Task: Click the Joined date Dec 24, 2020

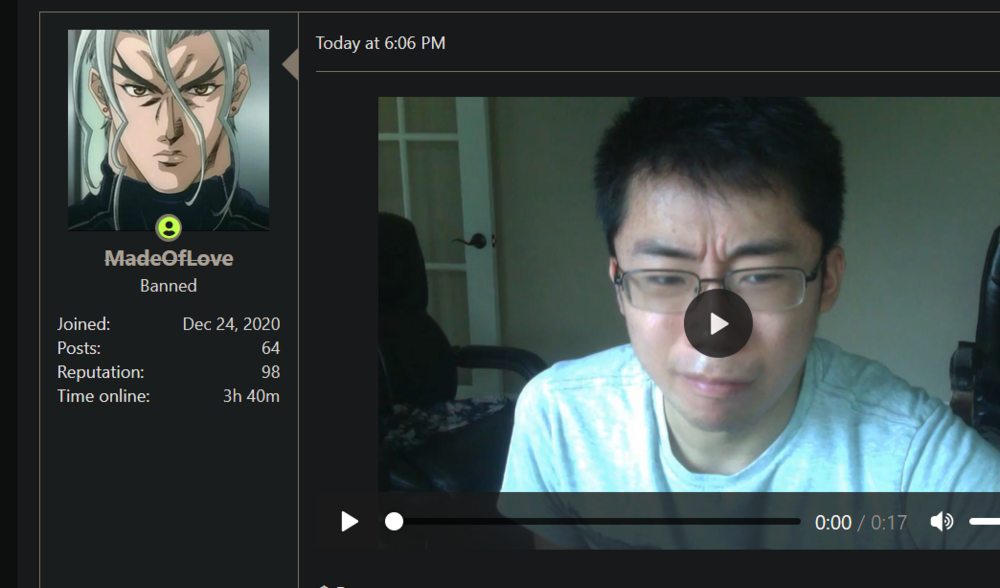Action: (x=231, y=324)
